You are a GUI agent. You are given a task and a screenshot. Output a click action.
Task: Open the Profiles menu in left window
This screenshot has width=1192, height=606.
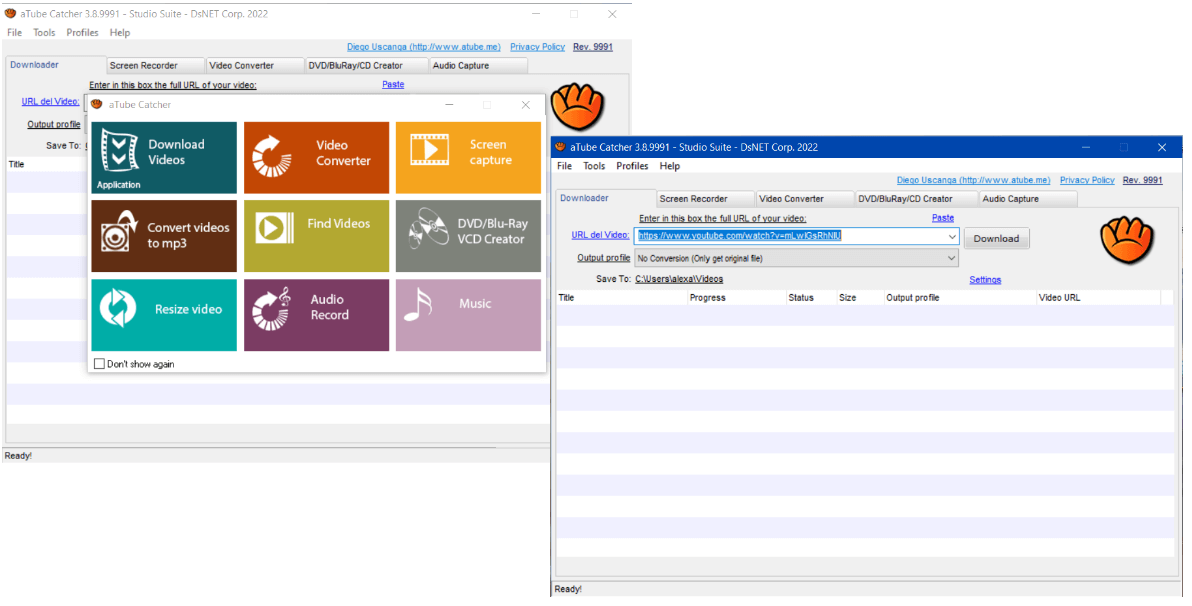click(82, 33)
